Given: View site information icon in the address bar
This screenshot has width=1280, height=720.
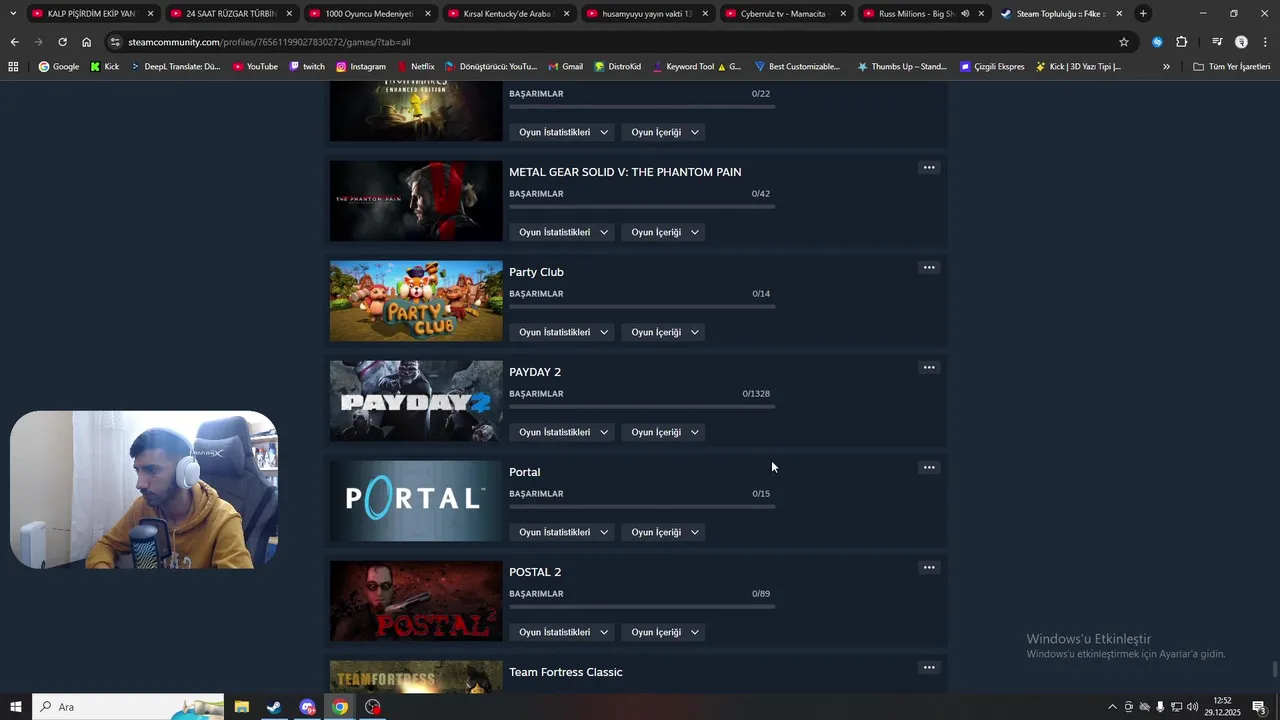Looking at the screenshot, I should coord(116,42).
